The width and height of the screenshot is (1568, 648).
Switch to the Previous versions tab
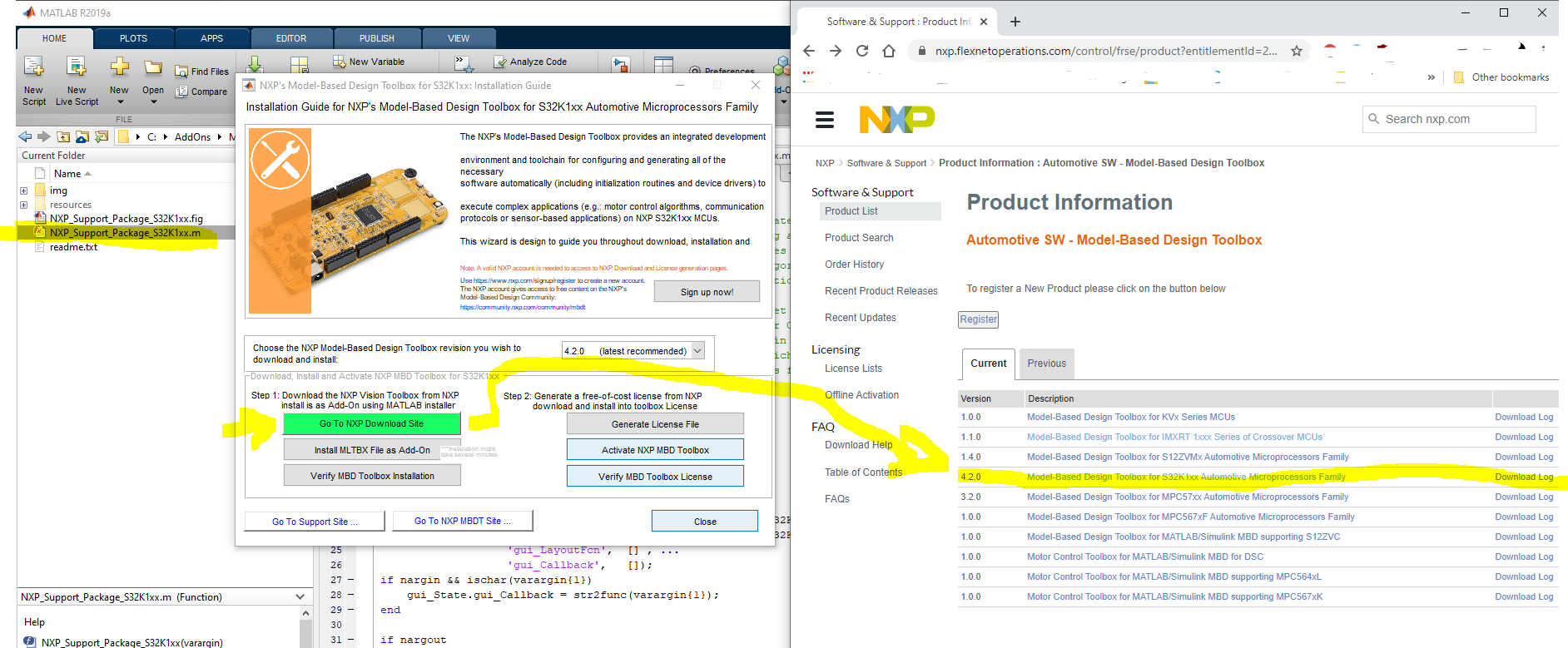pos(1046,364)
